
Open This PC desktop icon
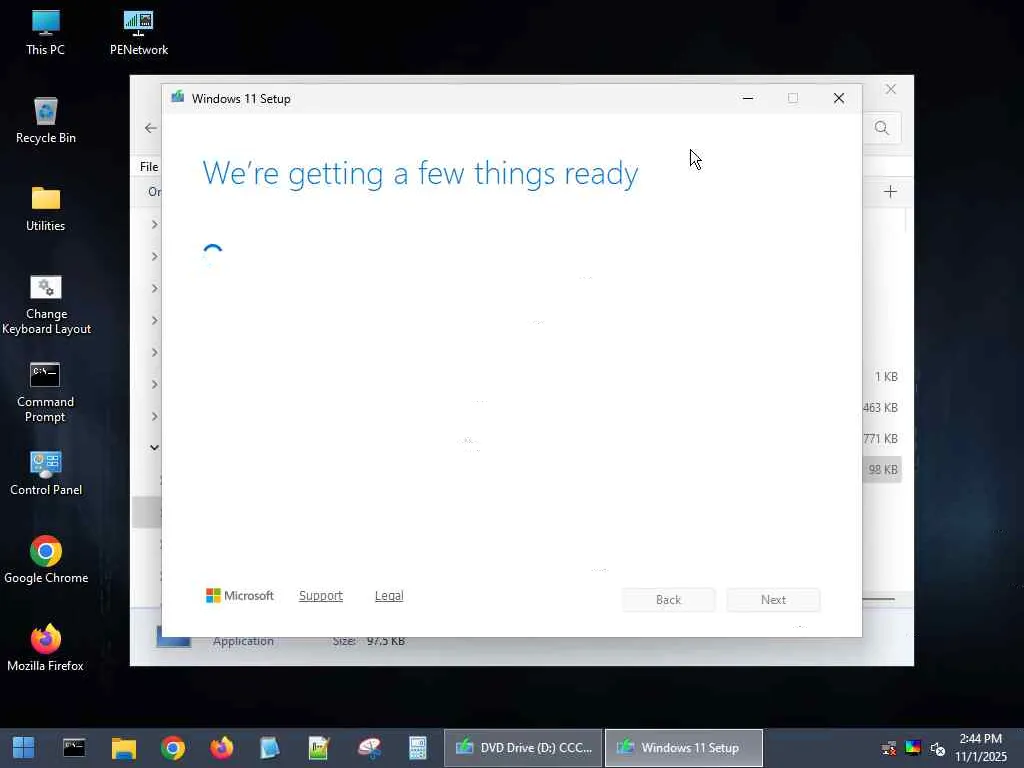(45, 33)
